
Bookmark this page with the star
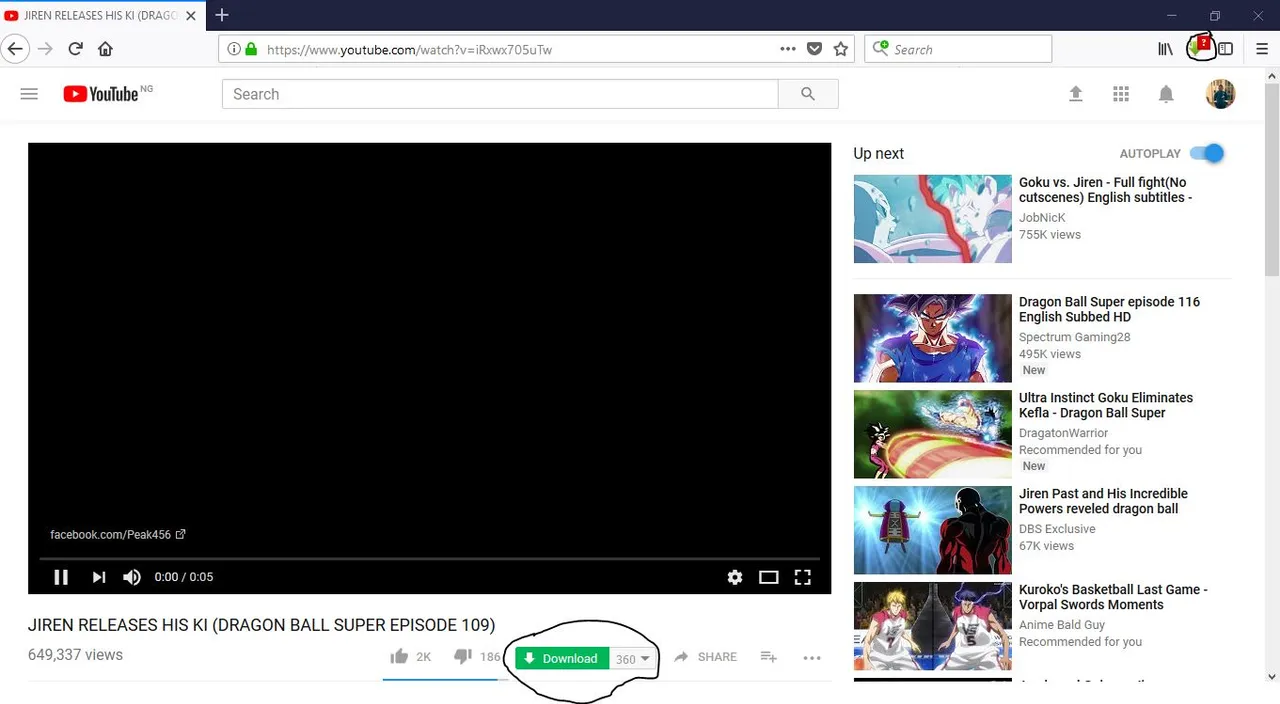[x=841, y=49]
